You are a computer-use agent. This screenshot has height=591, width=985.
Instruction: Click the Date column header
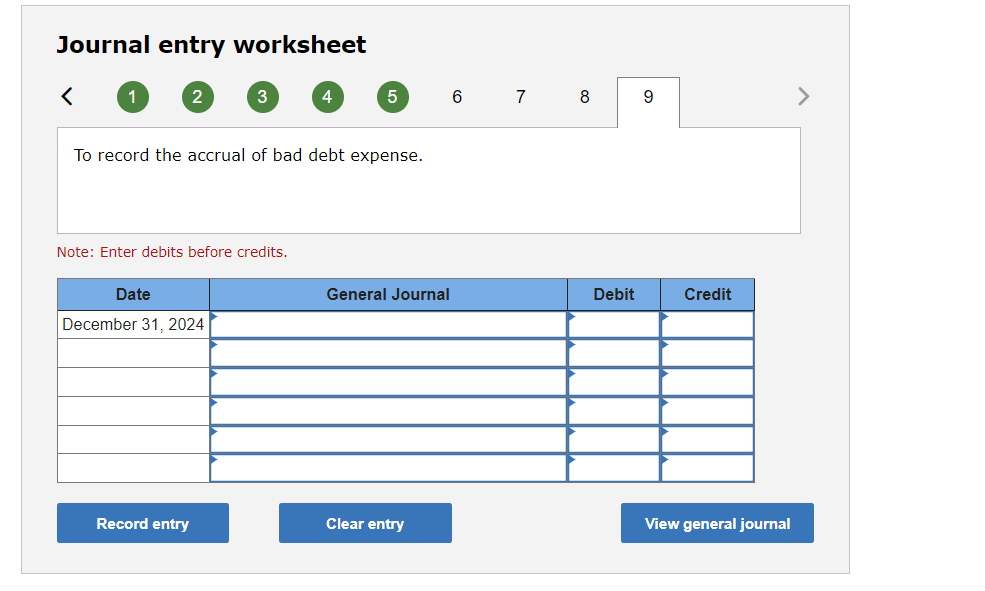click(133, 295)
